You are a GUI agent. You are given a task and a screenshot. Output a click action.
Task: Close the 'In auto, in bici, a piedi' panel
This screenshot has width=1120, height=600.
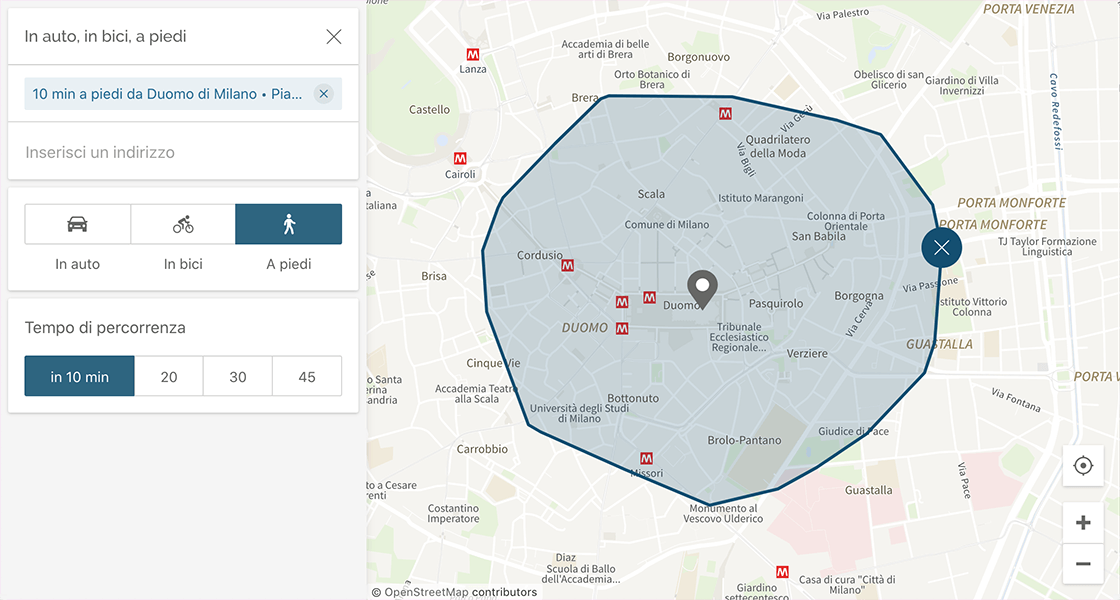pos(334,36)
